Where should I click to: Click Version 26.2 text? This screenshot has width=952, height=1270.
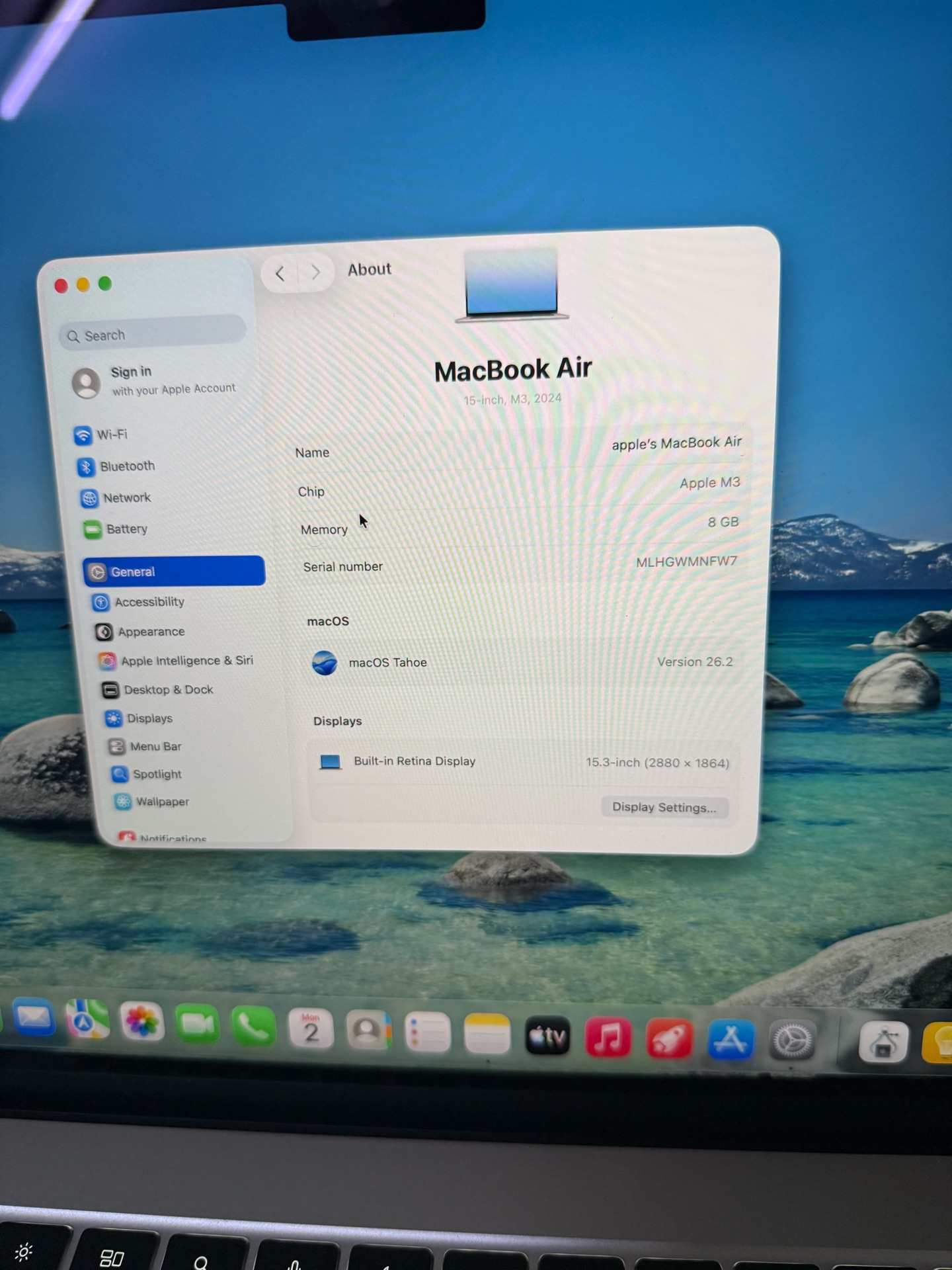click(x=695, y=661)
